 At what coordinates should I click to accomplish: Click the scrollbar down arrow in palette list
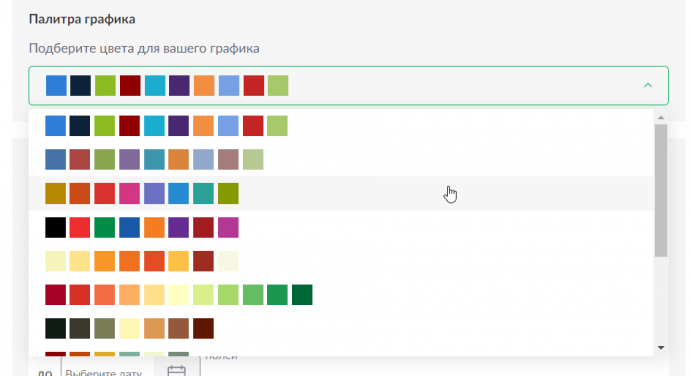(x=661, y=348)
